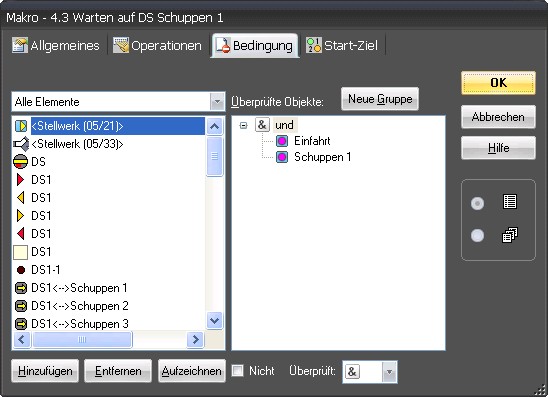
Task: Click the Einfahrt magenta indicator icon
Action: 282,141
